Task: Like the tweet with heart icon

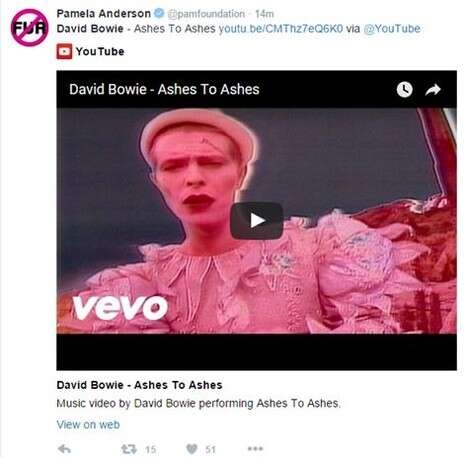Action: click(x=192, y=449)
